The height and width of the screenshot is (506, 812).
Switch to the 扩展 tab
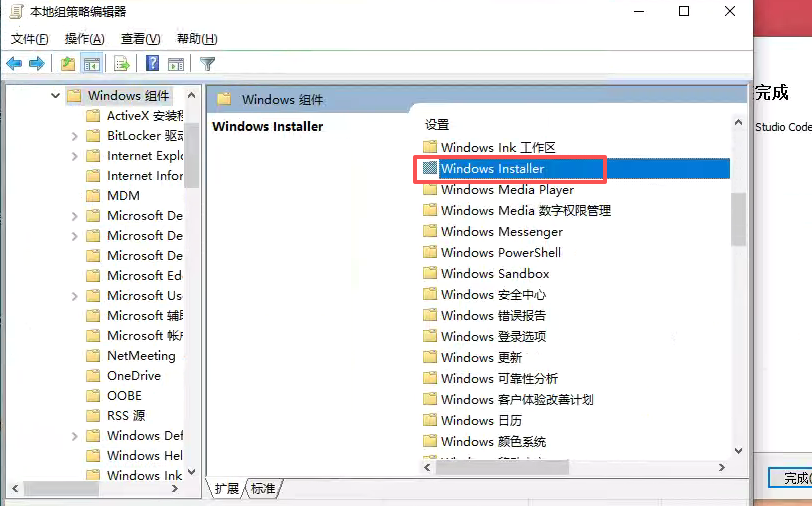[227, 488]
